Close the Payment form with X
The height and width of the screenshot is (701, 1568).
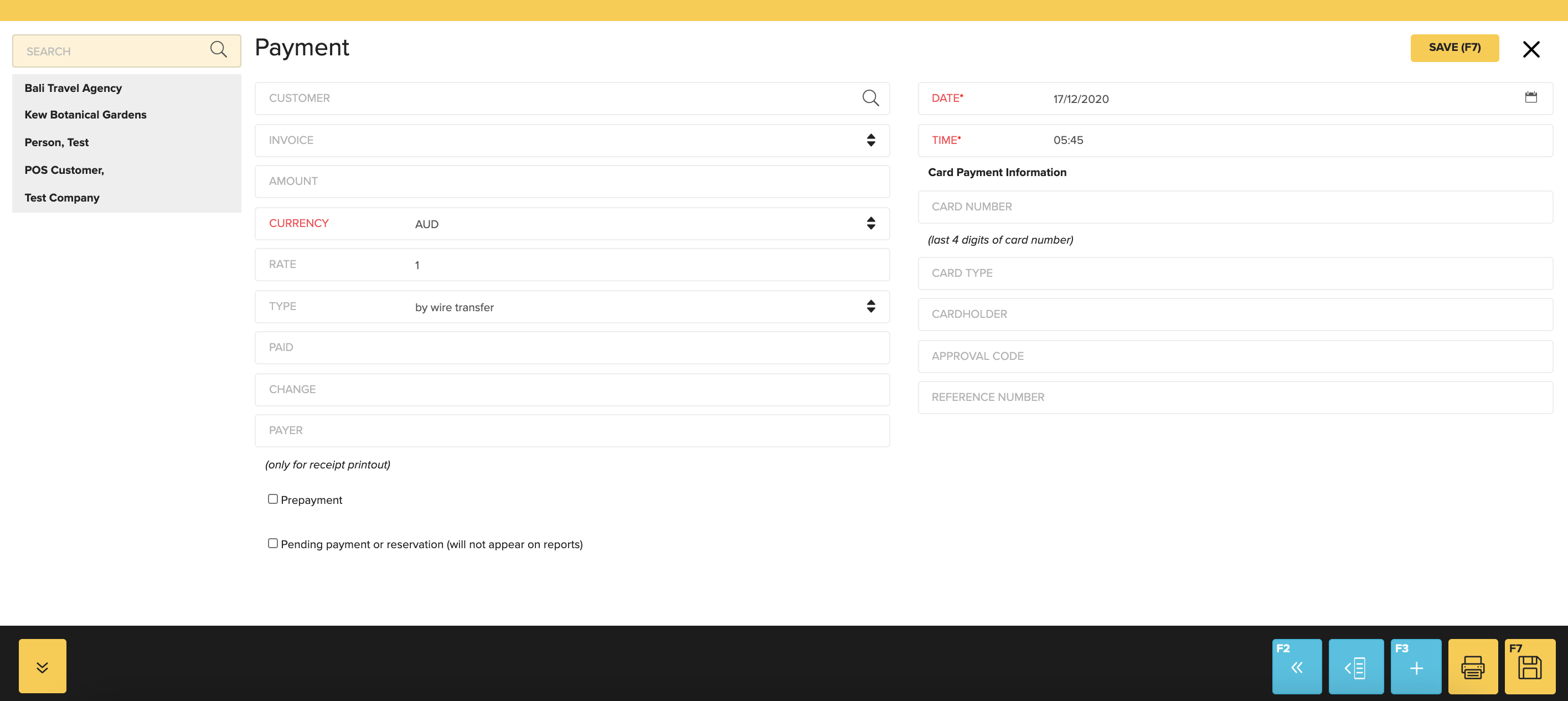[1531, 49]
